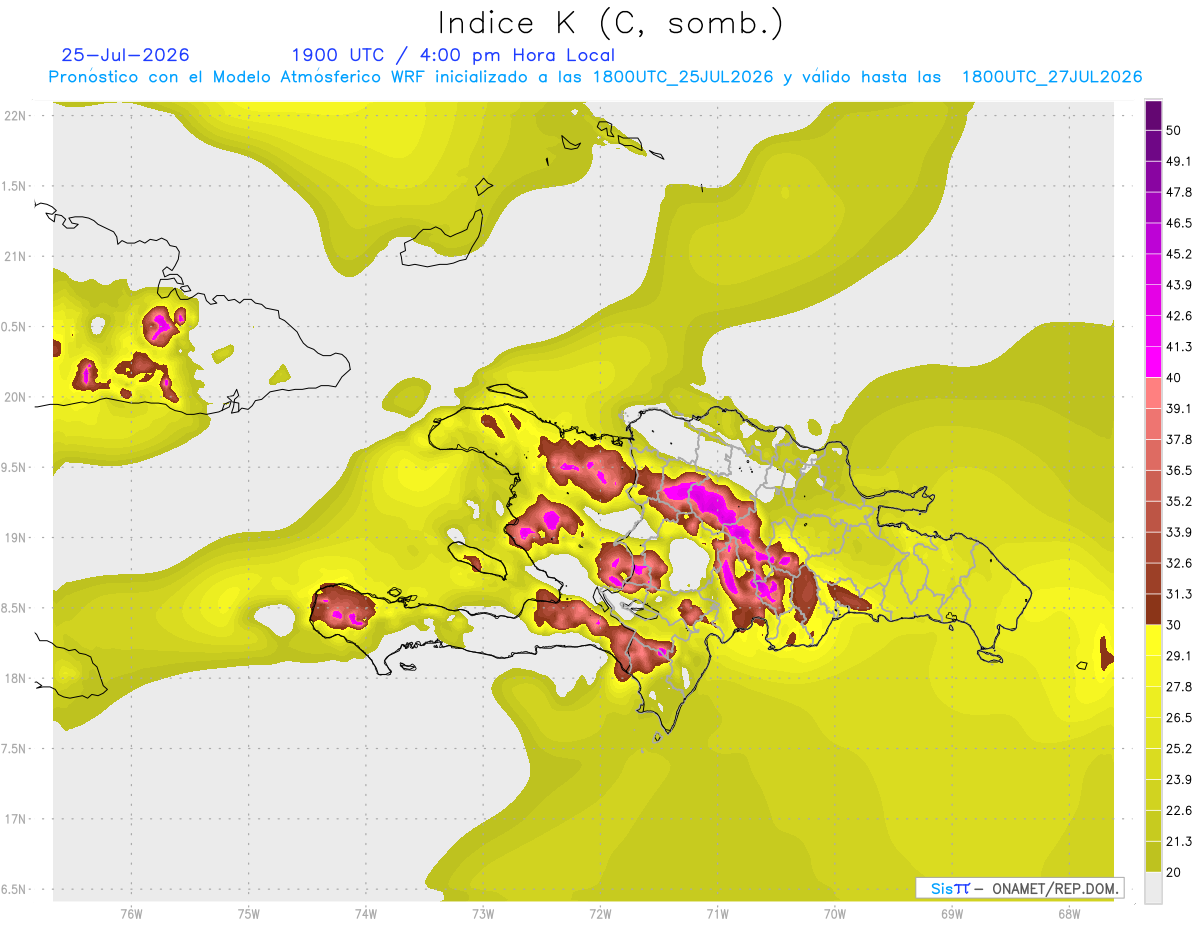Select the bright yellow colorbar segment just below 30
This screenshot has height=927, width=1200.
pyautogui.click(x=1154, y=641)
